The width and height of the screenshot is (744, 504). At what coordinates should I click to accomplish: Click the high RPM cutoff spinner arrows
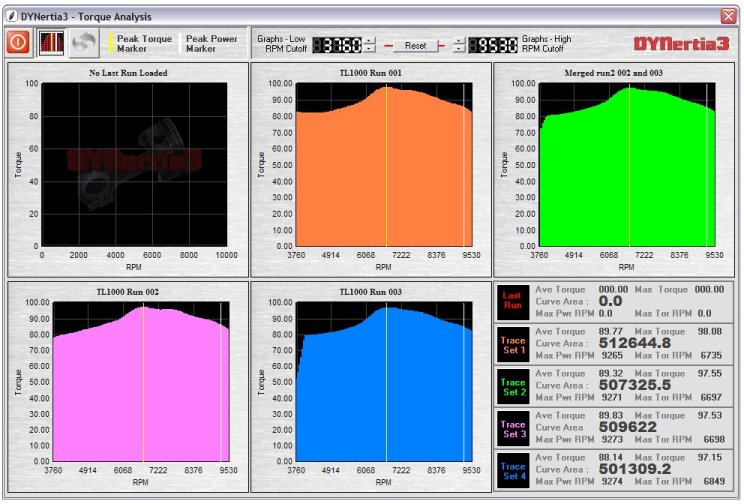click(460, 45)
